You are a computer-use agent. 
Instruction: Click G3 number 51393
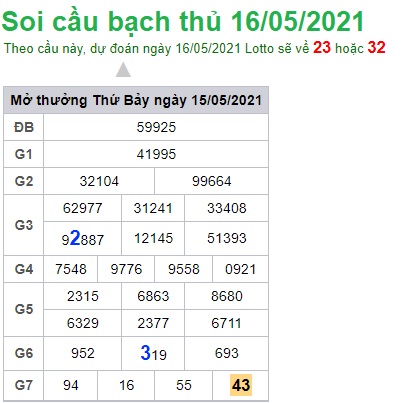pos(227,238)
